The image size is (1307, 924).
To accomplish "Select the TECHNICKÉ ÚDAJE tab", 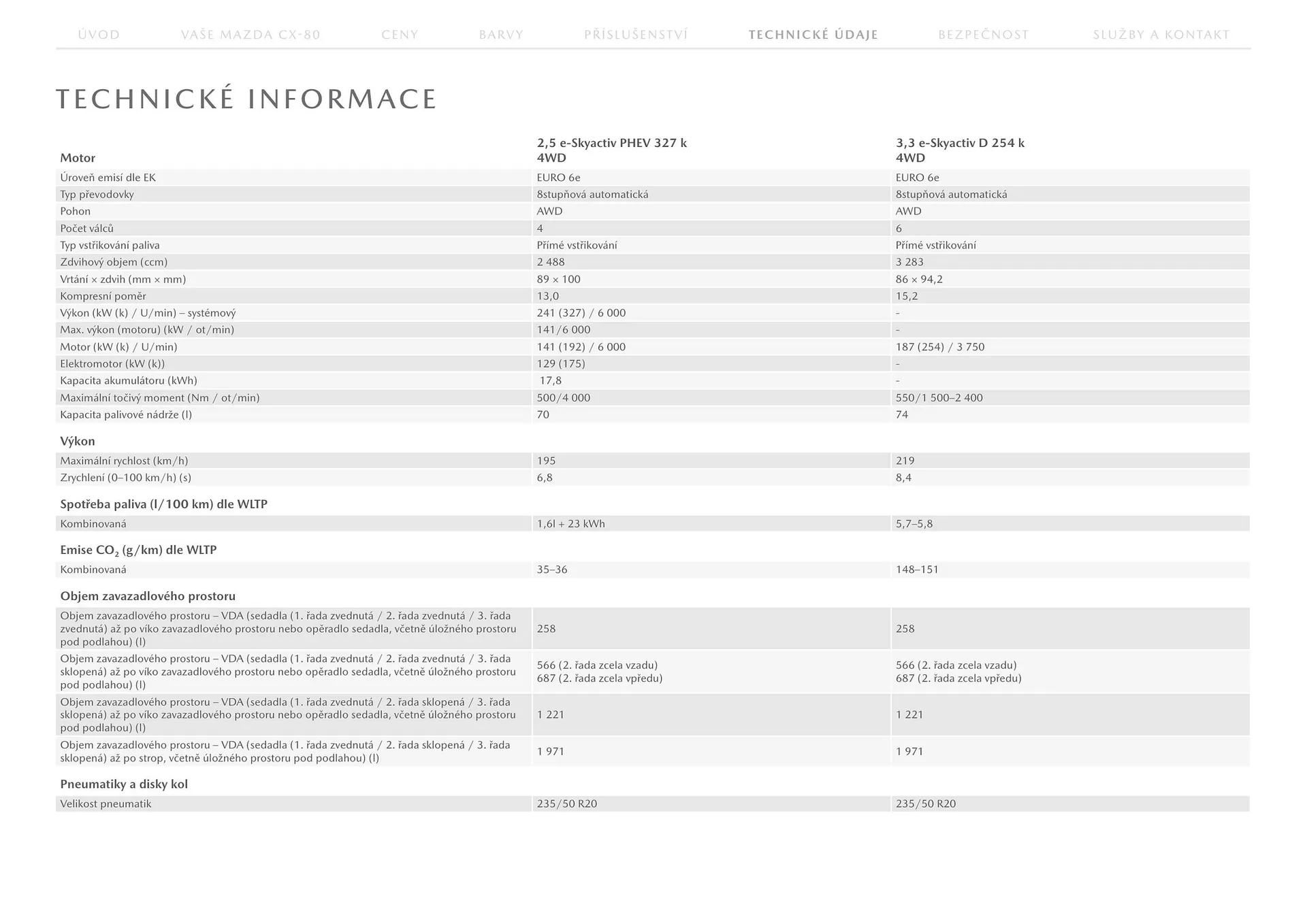I will tap(813, 35).
